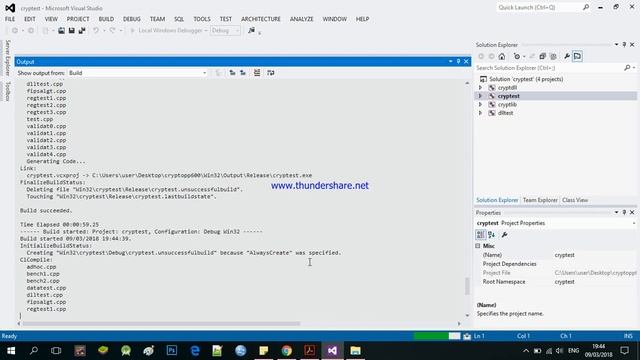Image resolution: width=640 pixels, height=360 pixels.
Task: Click the Open File toolbar icon
Action: coord(61,31)
